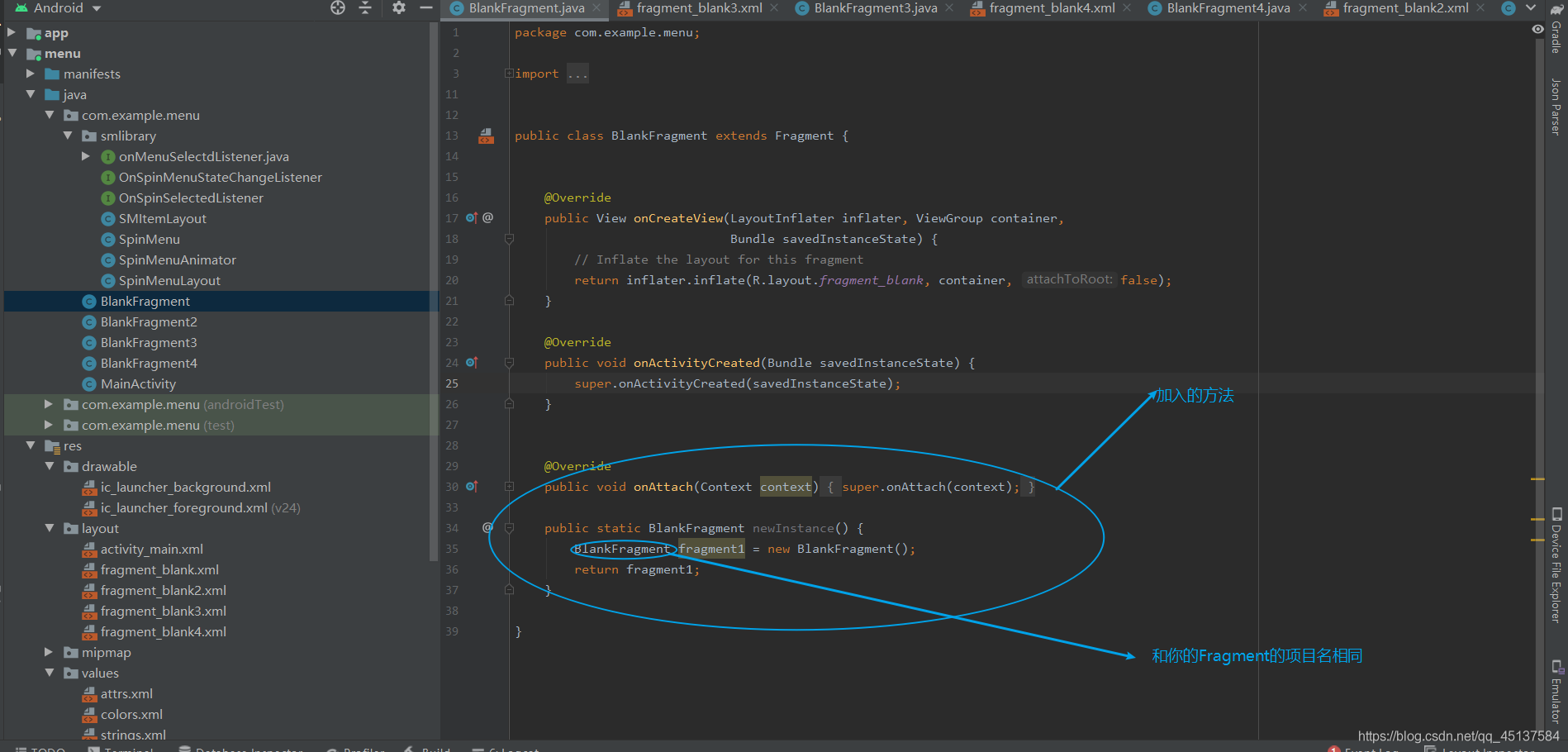Switch to BlankFragment3.java tab
Viewport: 1568px width, 752px height.
pos(876,8)
